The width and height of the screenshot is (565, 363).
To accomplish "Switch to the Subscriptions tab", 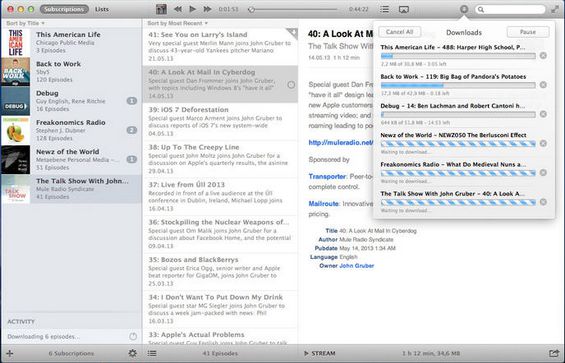I will coord(64,9).
